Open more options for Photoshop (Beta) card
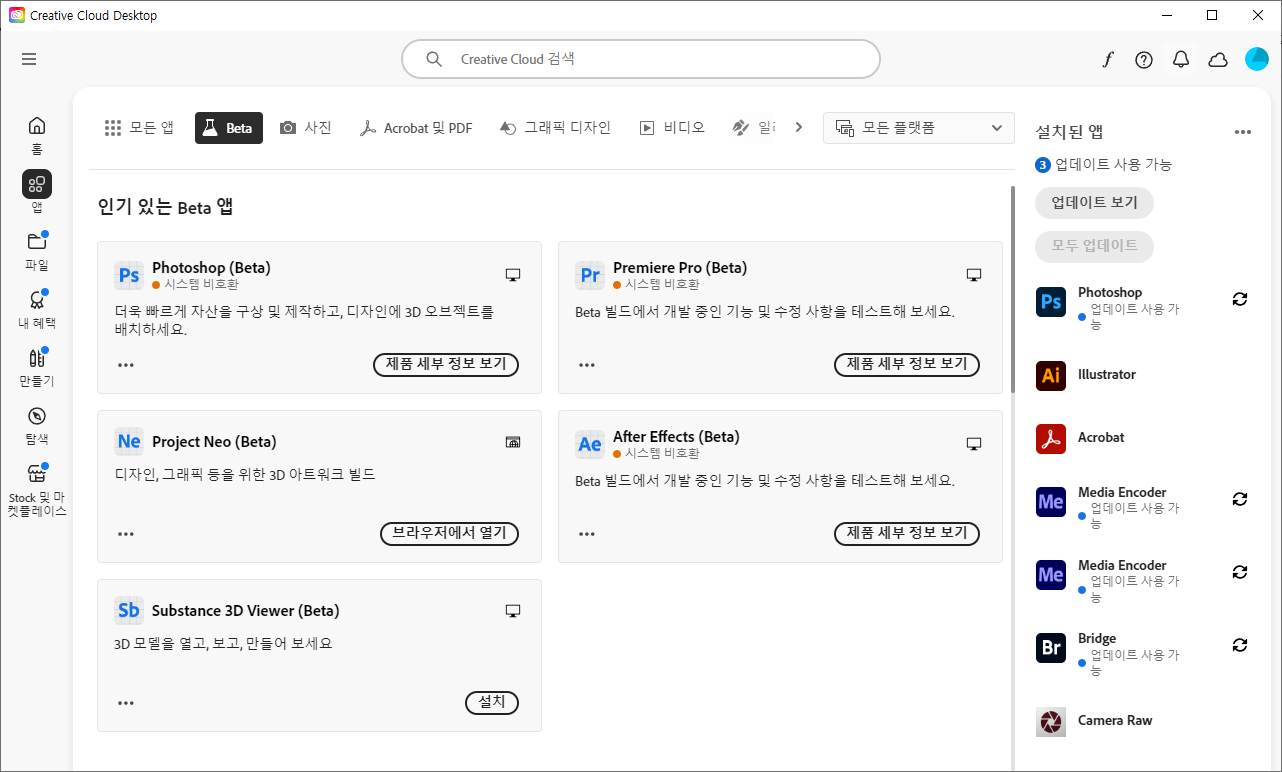 (126, 365)
